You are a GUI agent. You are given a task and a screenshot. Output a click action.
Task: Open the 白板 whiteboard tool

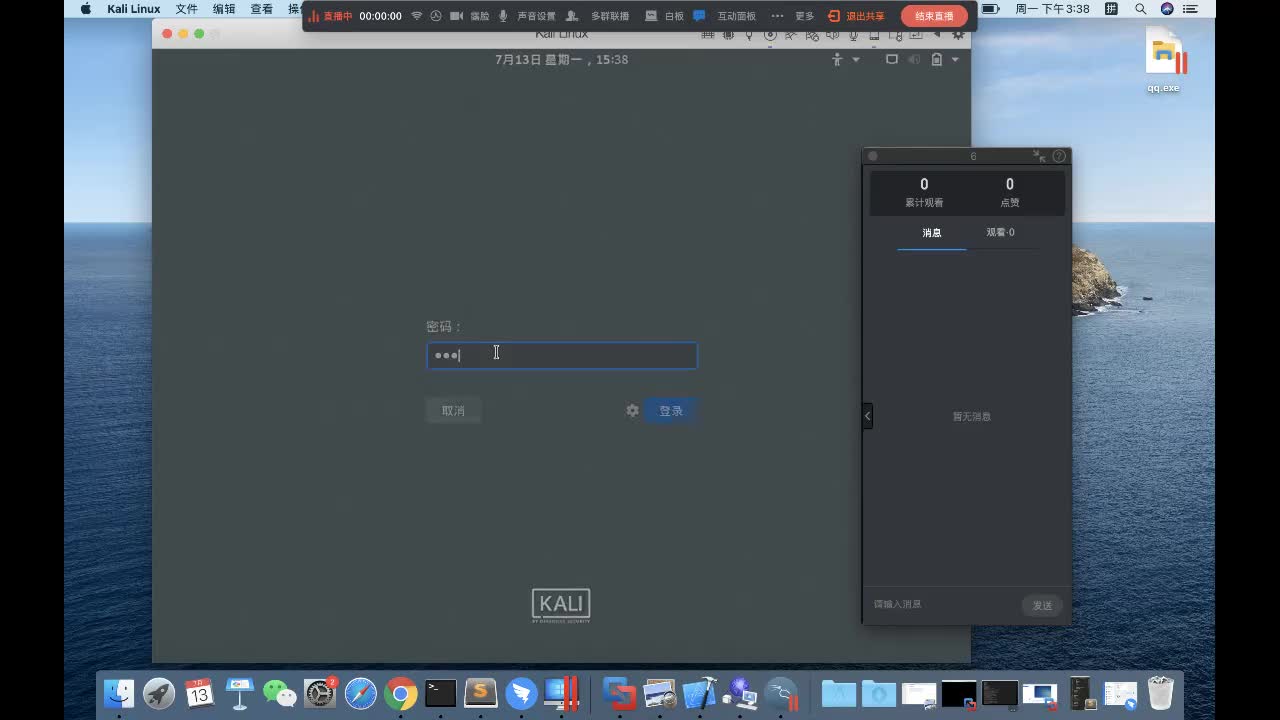coord(665,16)
